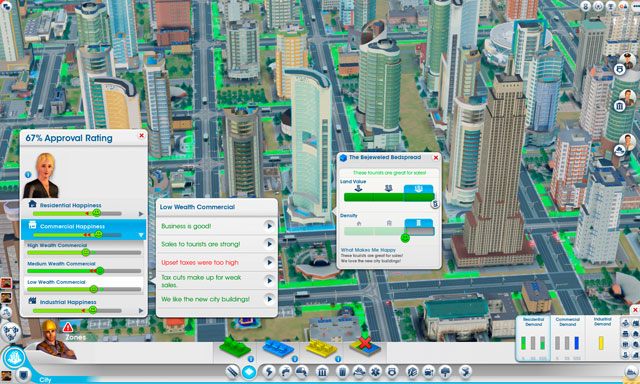640x384 pixels.
Task: Open the Fire services menu
Action: (x=358, y=372)
